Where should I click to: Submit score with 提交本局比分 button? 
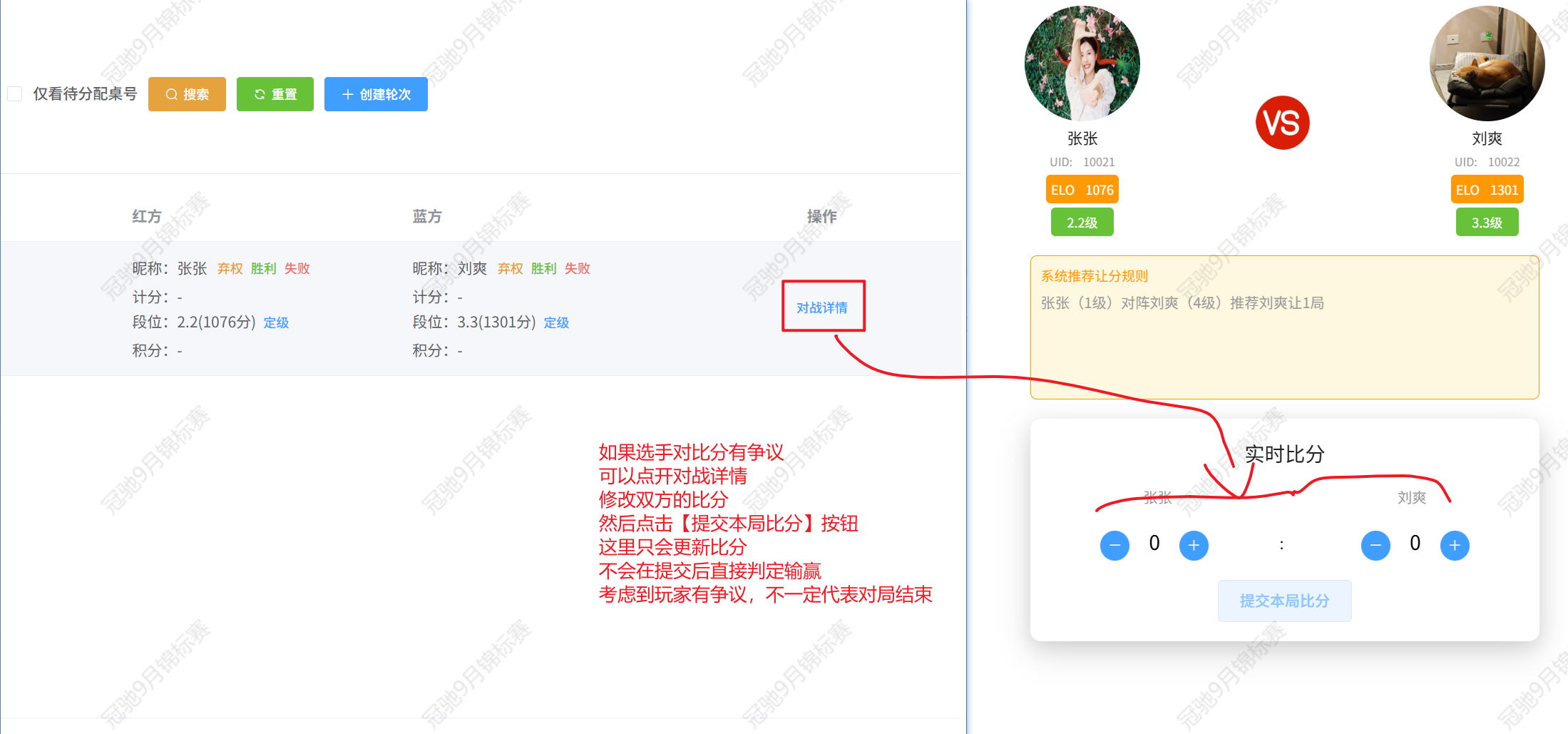[1284, 601]
